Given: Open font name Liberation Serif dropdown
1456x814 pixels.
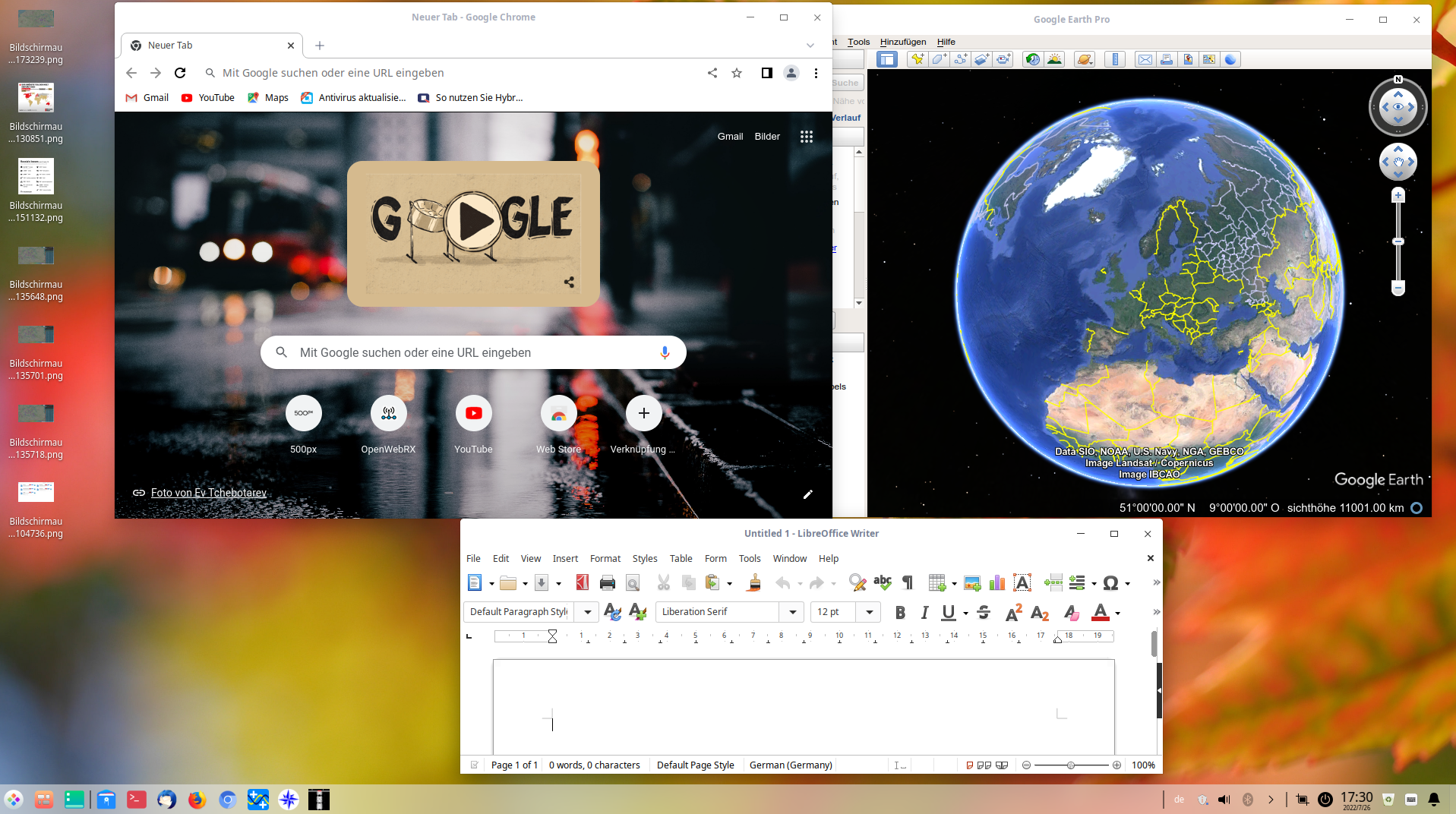Looking at the screenshot, I should pos(792,612).
